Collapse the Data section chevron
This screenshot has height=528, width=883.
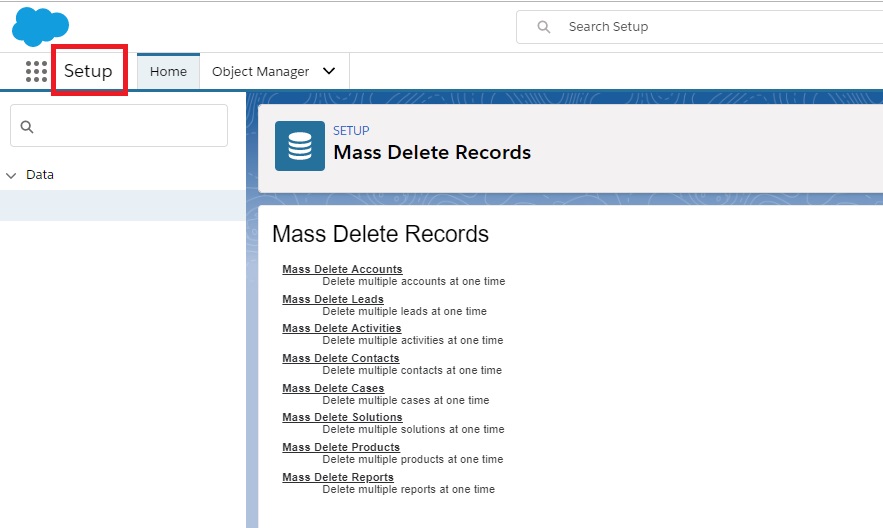coord(12,175)
